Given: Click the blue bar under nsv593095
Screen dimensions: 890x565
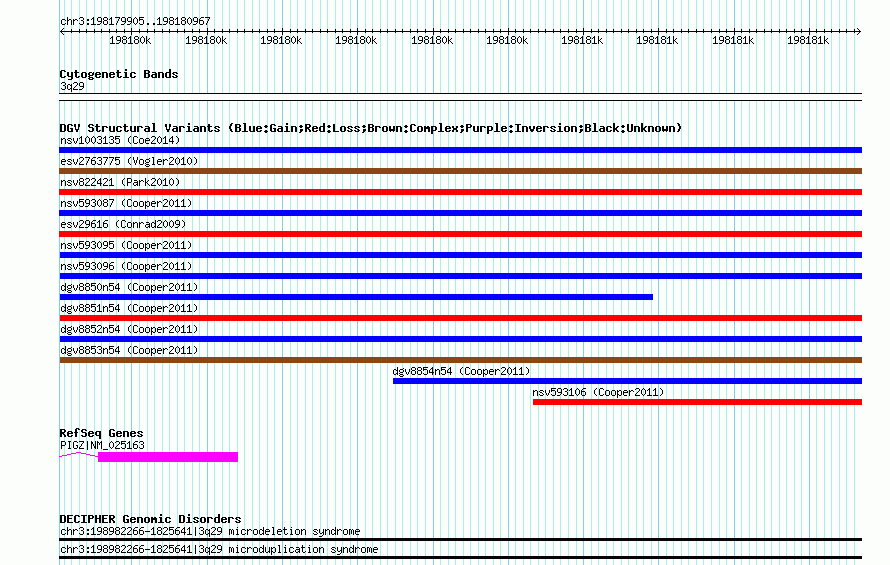Looking at the screenshot, I should 460,255.
